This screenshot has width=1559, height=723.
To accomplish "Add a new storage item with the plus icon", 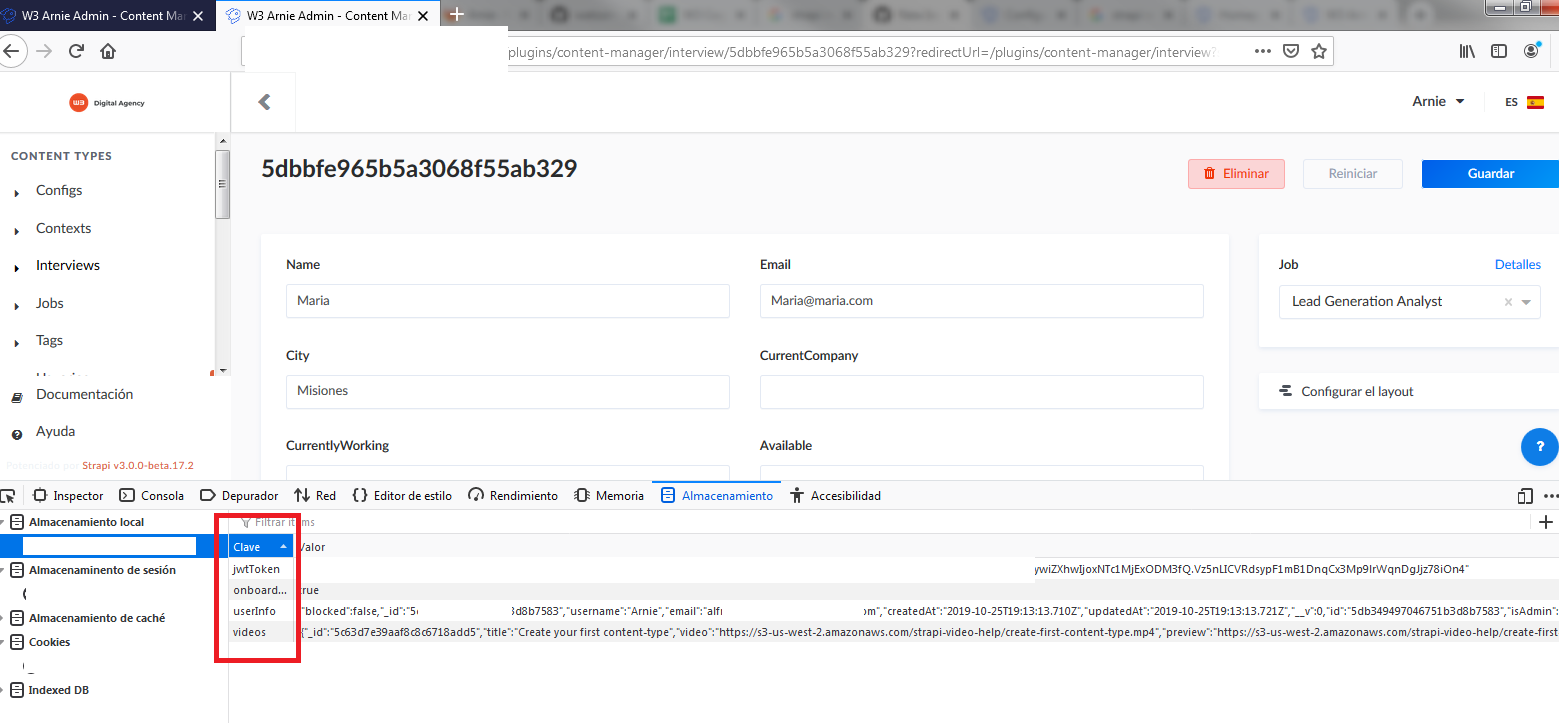I will [1546, 521].
